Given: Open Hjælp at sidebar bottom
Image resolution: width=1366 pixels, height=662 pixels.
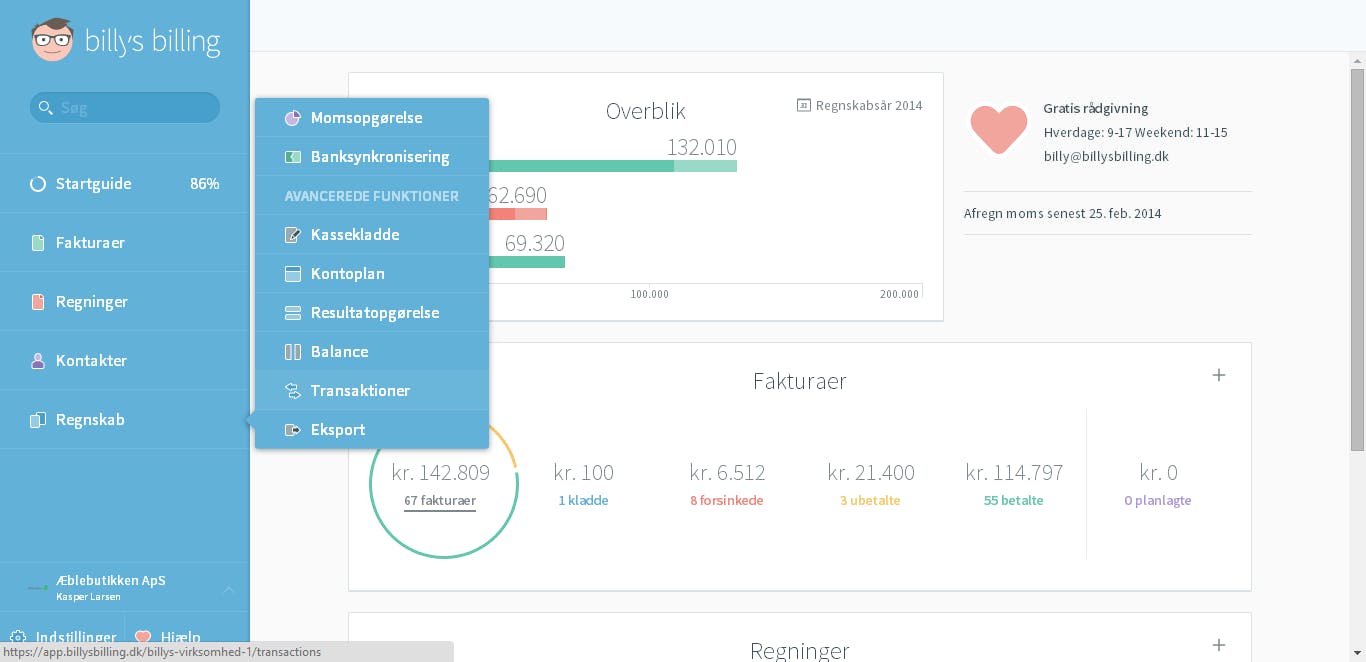Looking at the screenshot, I should tap(168, 637).
